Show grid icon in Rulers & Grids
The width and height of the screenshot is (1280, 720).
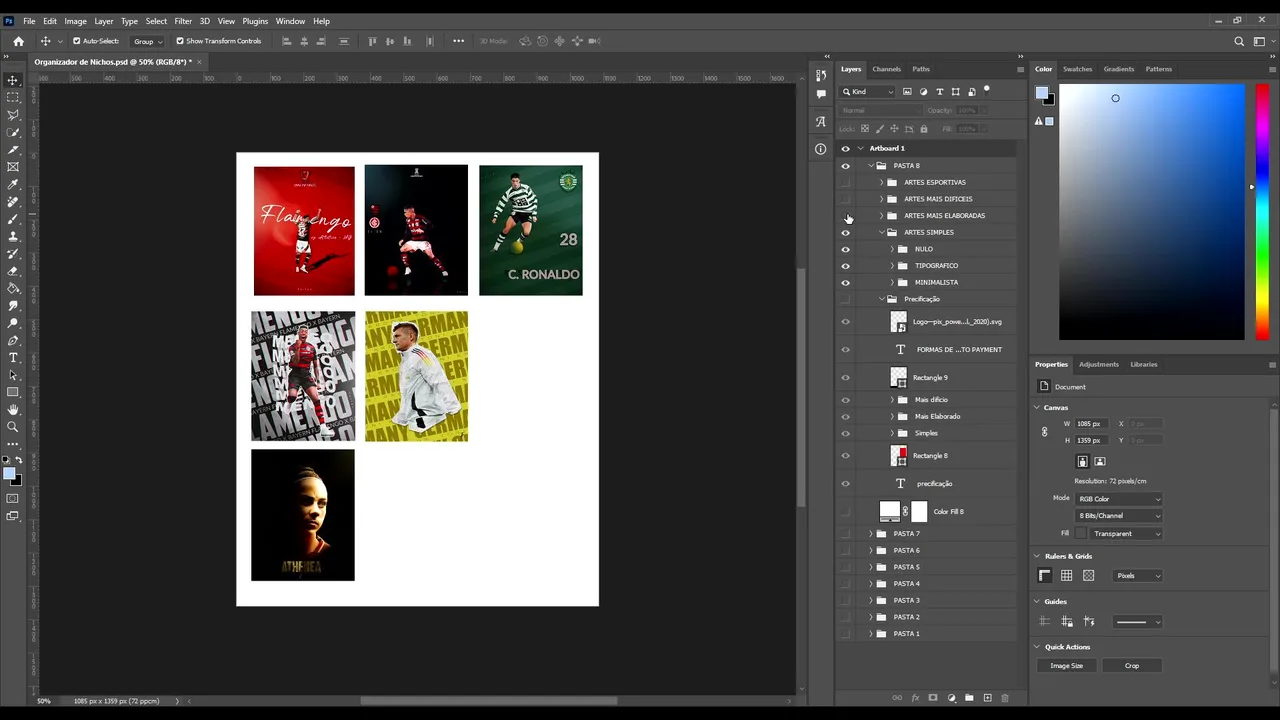tap(1067, 576)
